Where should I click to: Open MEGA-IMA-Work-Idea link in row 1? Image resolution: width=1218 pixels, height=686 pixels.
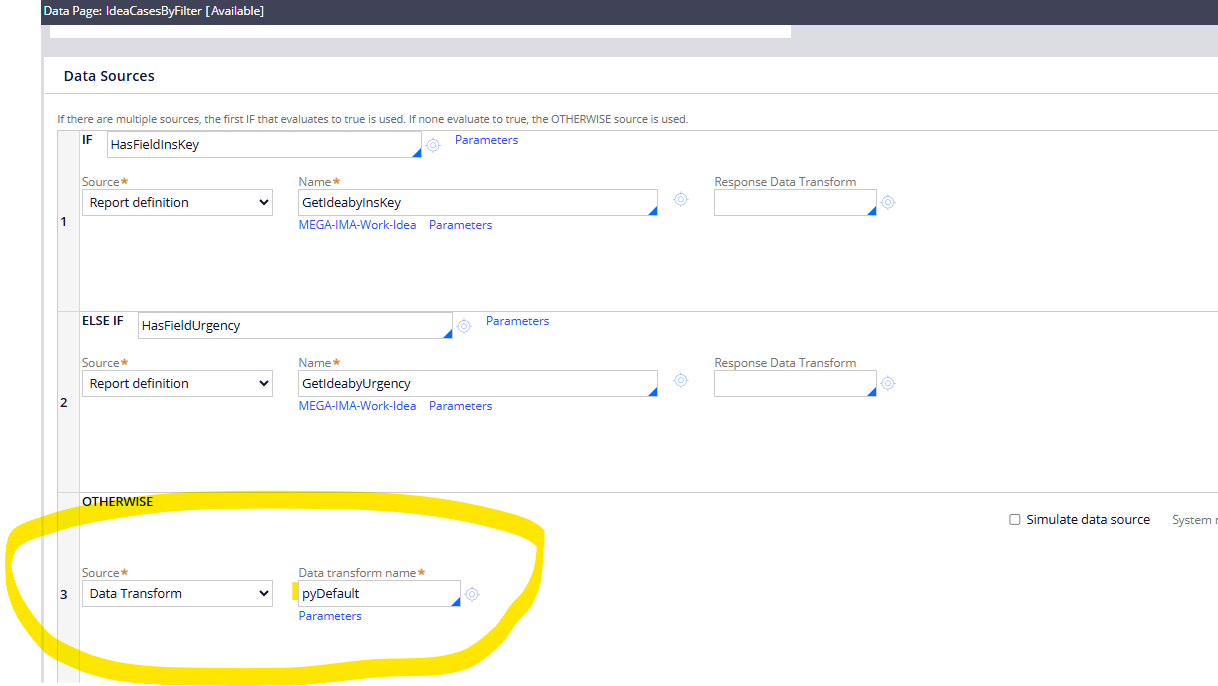(x=357, y=225)
